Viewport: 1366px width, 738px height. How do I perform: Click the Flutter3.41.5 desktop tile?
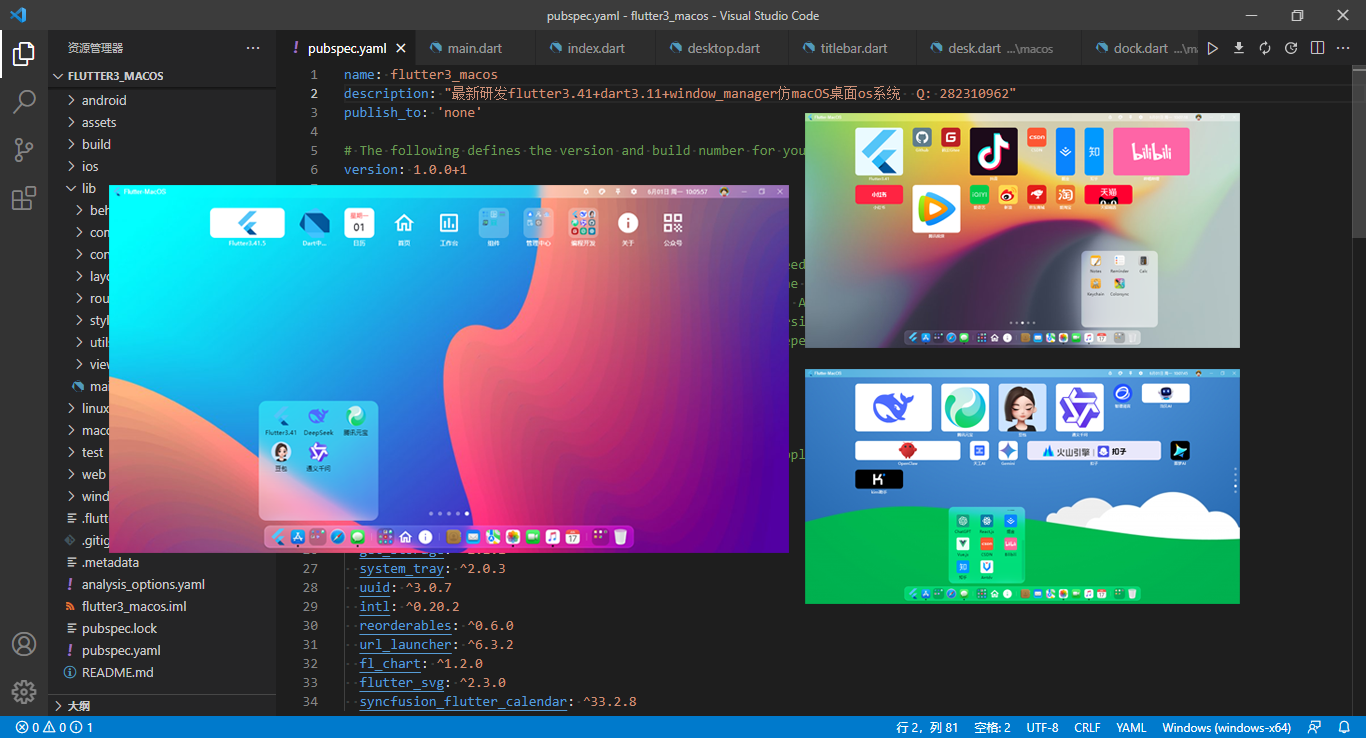tap(247, 223)
